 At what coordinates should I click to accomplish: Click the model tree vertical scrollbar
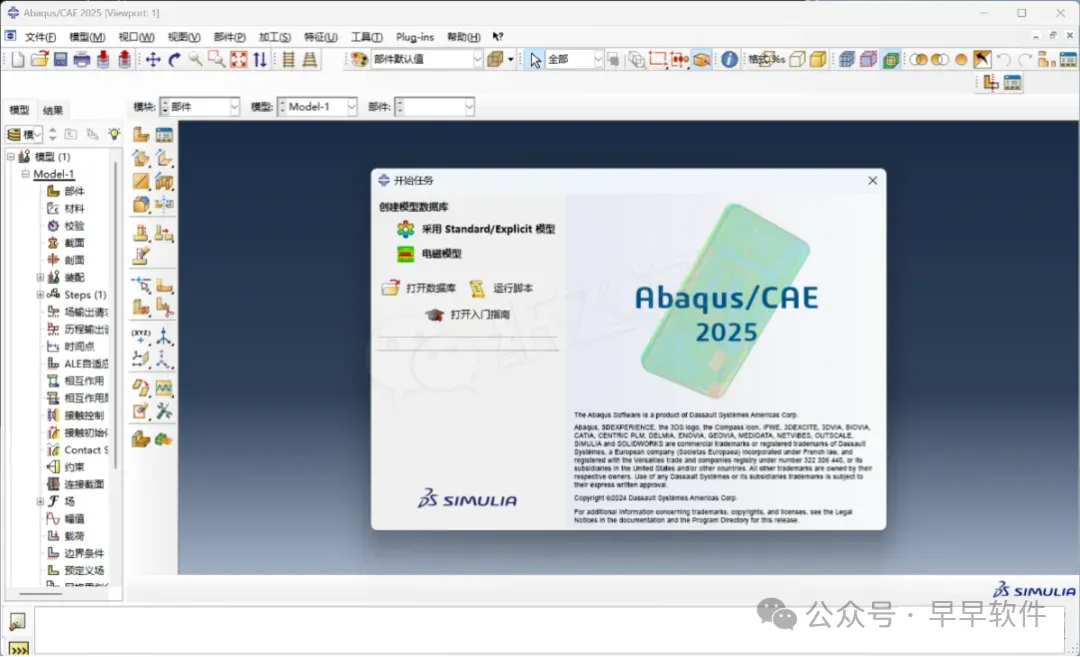pos(115,317)
